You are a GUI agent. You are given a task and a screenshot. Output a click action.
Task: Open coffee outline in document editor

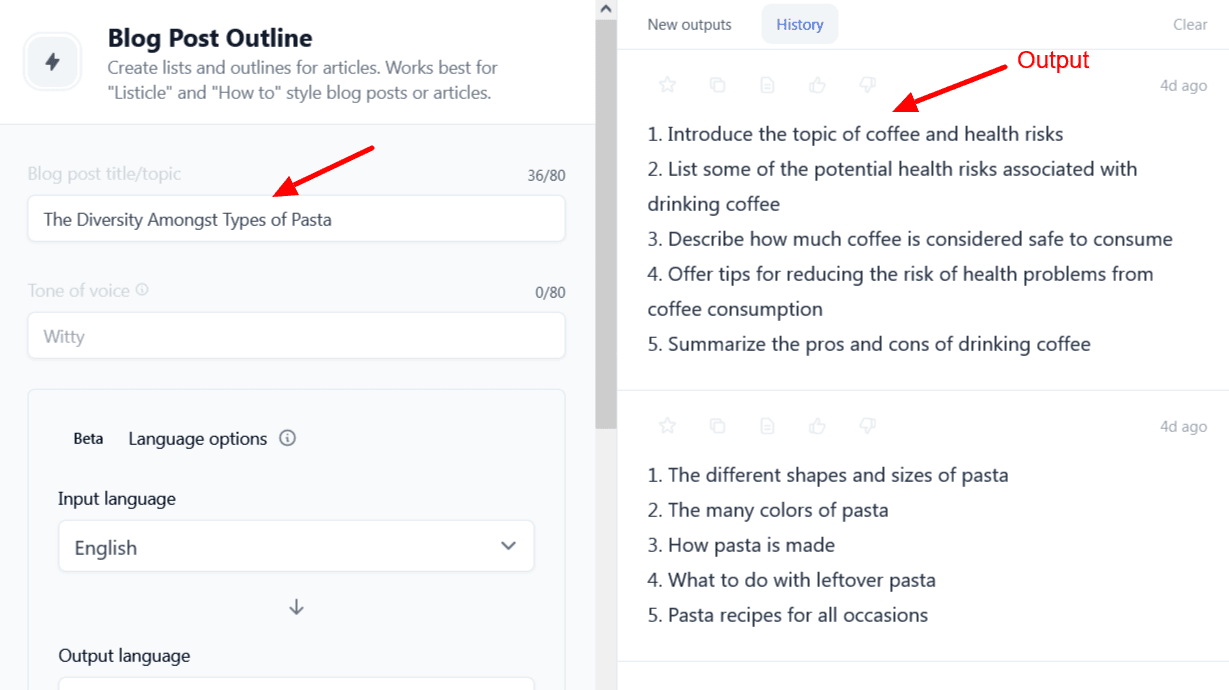tap(768, 86)
